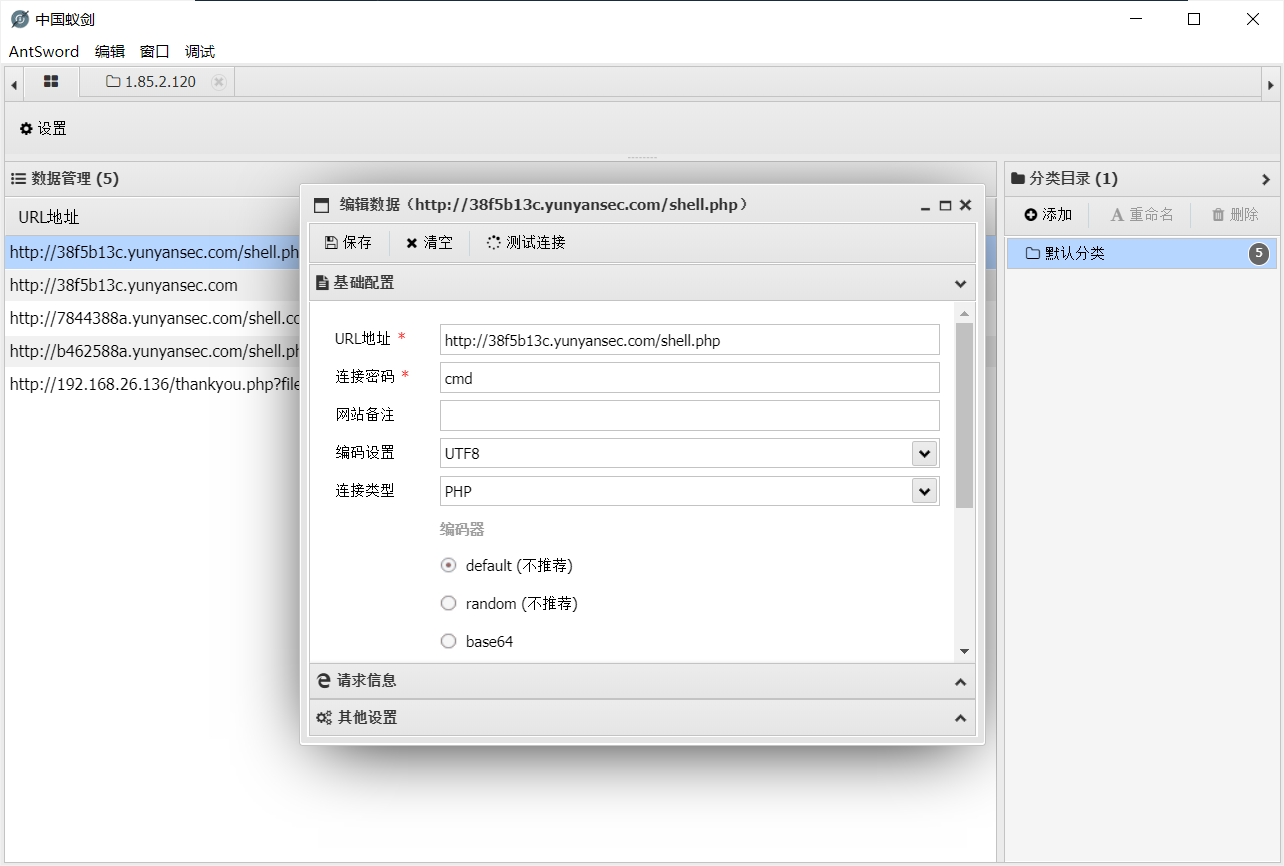1284x866 pixels.
Task: Close the 1.85.2.120 tab with its X icon
Action: pos(219,82)
